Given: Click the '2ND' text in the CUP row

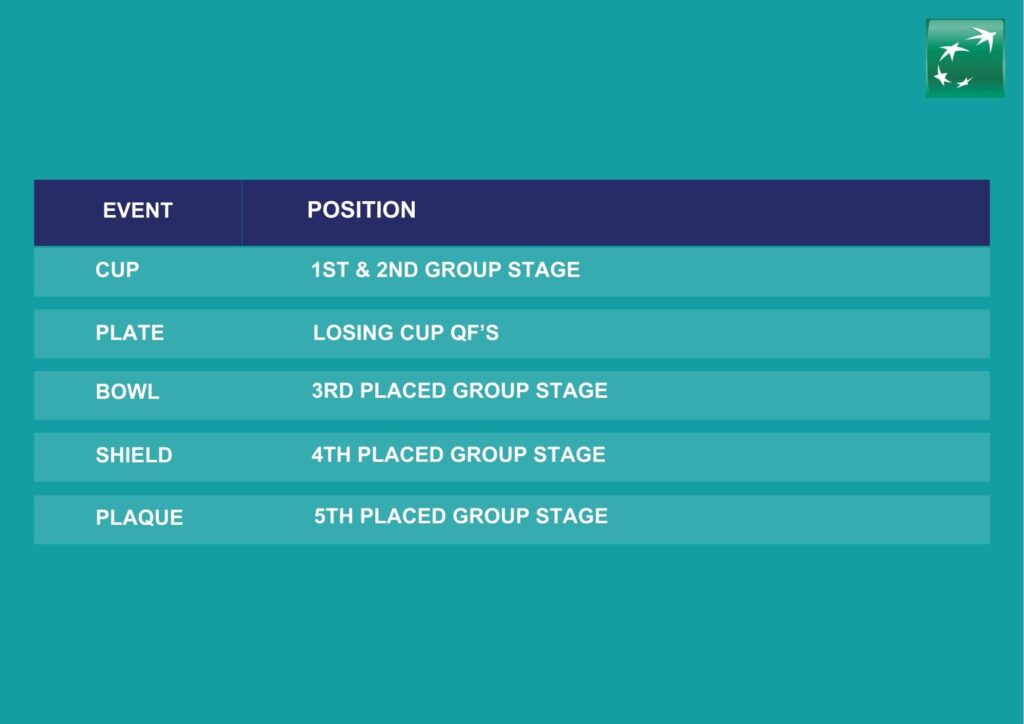Looking at the screenshot, I should coord(397,270).
